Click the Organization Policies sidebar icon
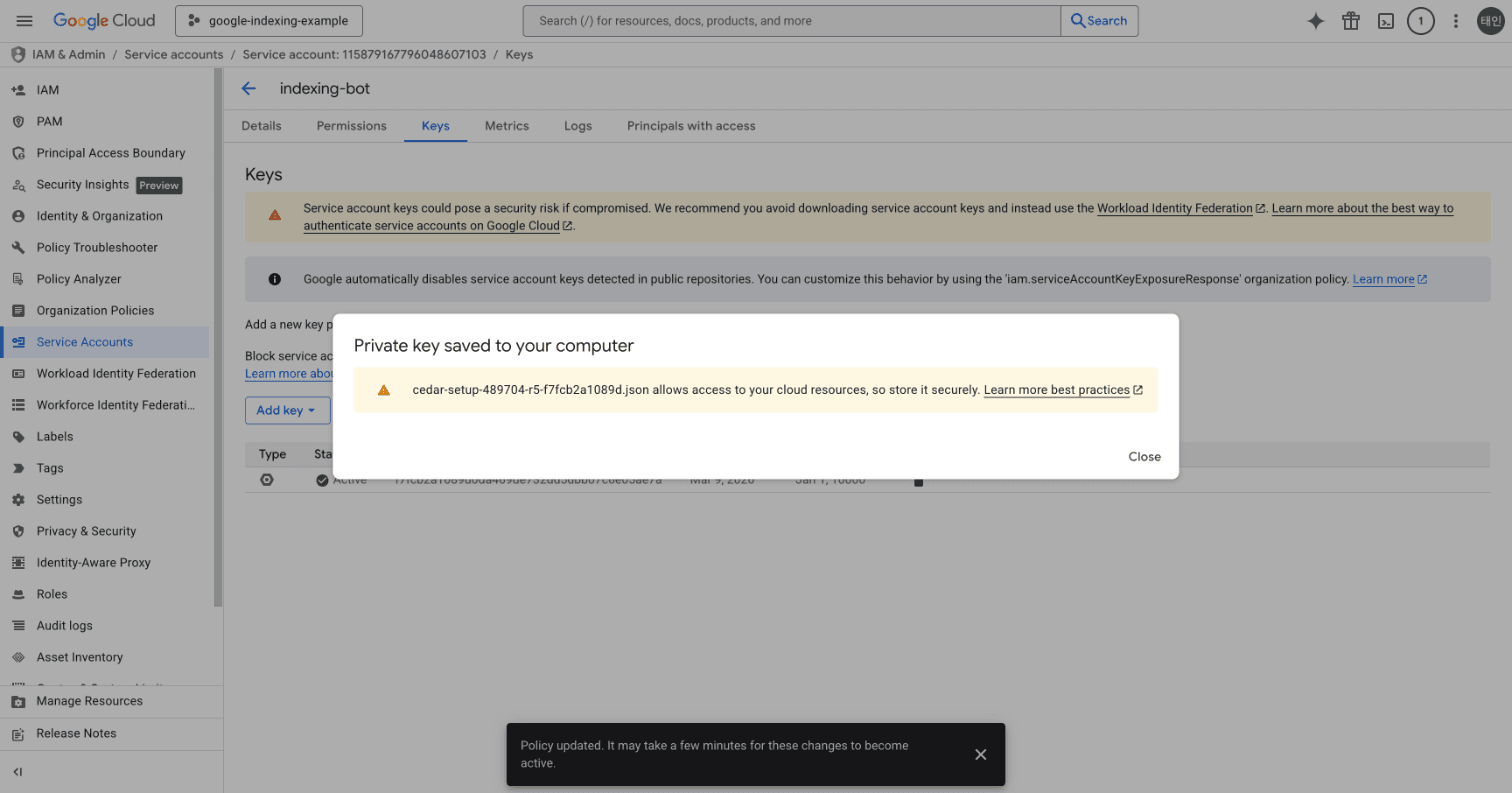The width and height of the screenshot is (1512, 793). tap(18, 311)
